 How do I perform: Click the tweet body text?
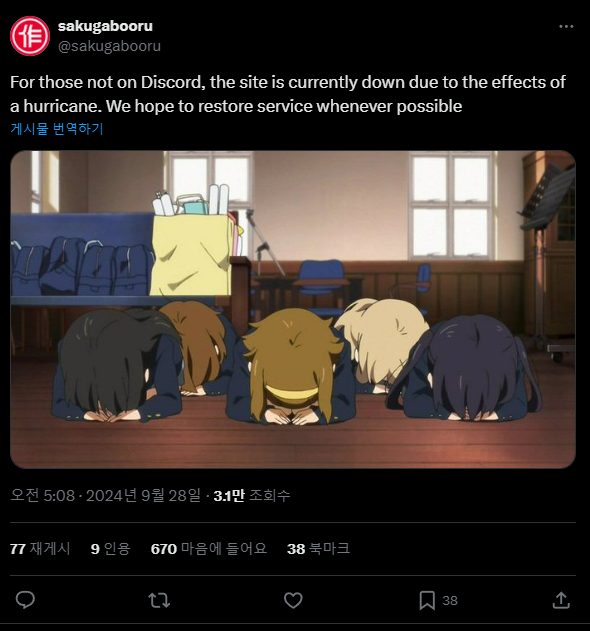tap(288, 94)
